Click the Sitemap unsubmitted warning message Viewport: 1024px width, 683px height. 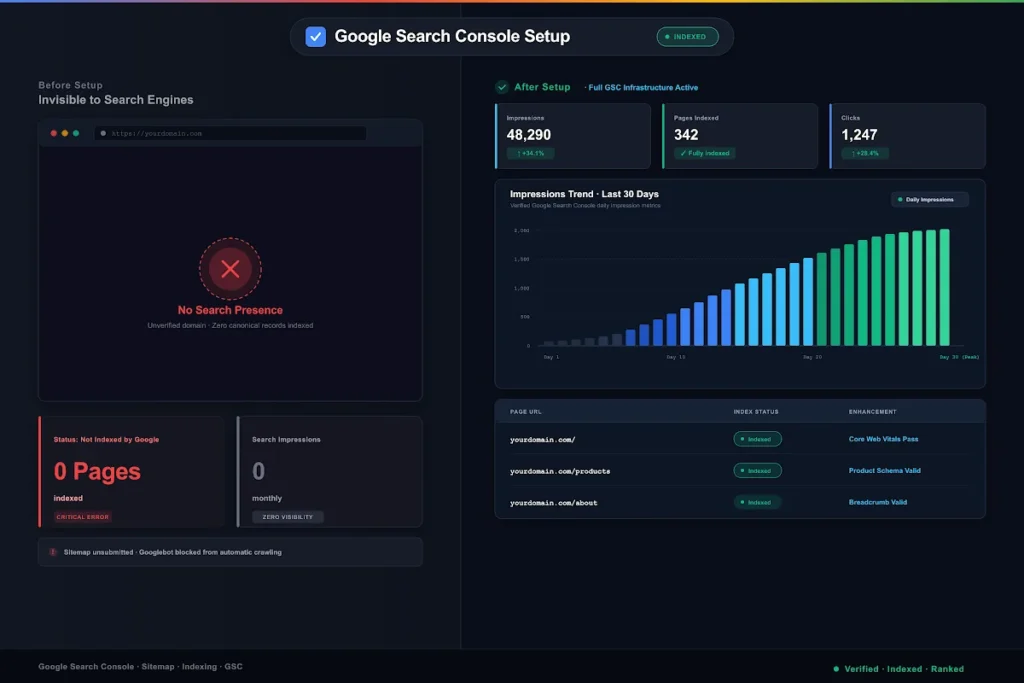point(172,552)
